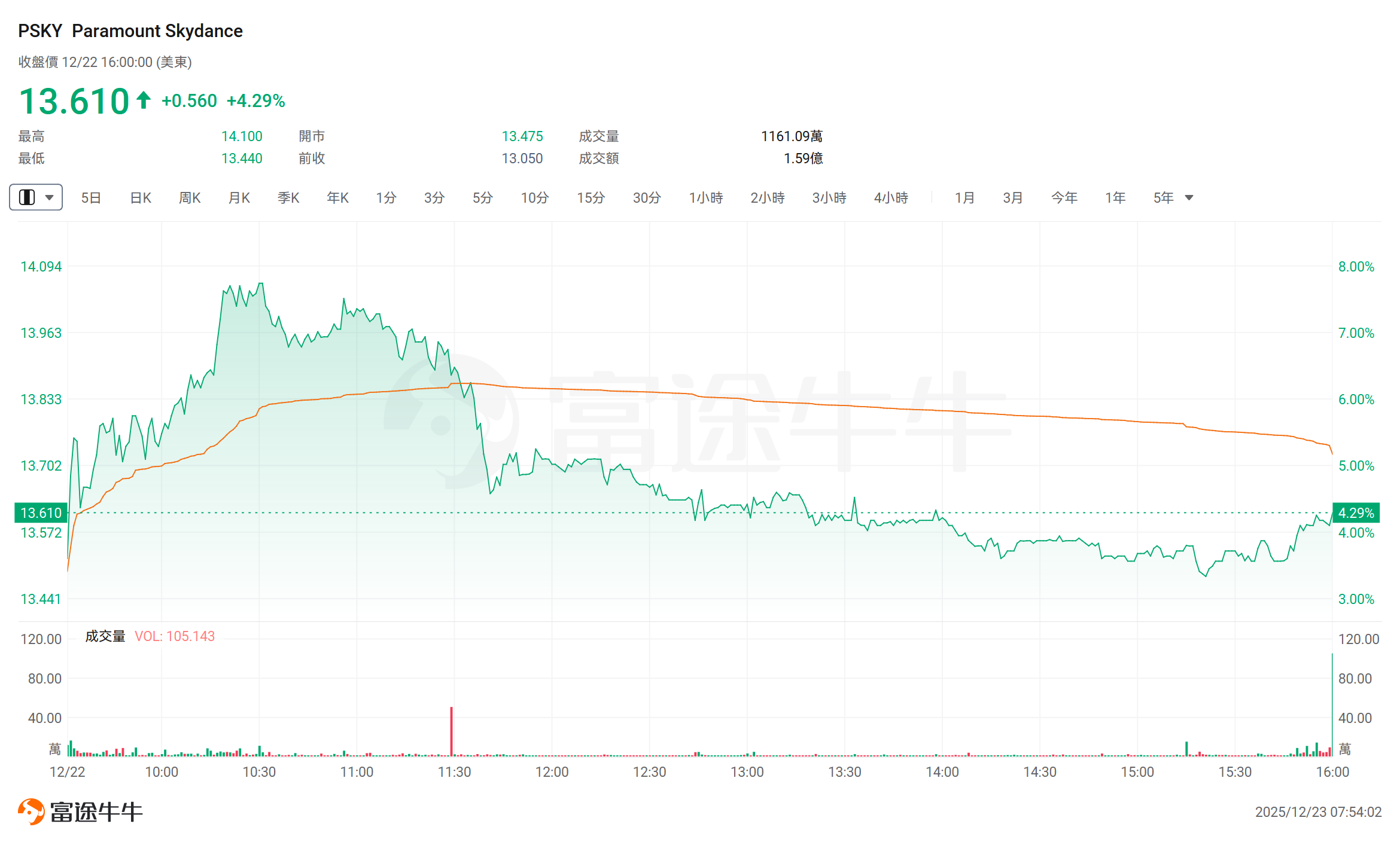Switch to the 1小時 interval
1400x842 pixels.
point(706,198)
